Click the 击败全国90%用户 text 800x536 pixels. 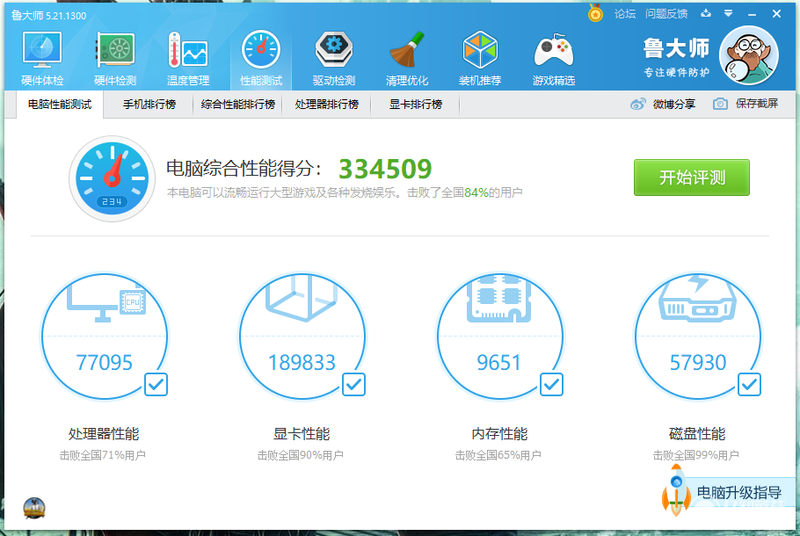(x=300, y=455)
